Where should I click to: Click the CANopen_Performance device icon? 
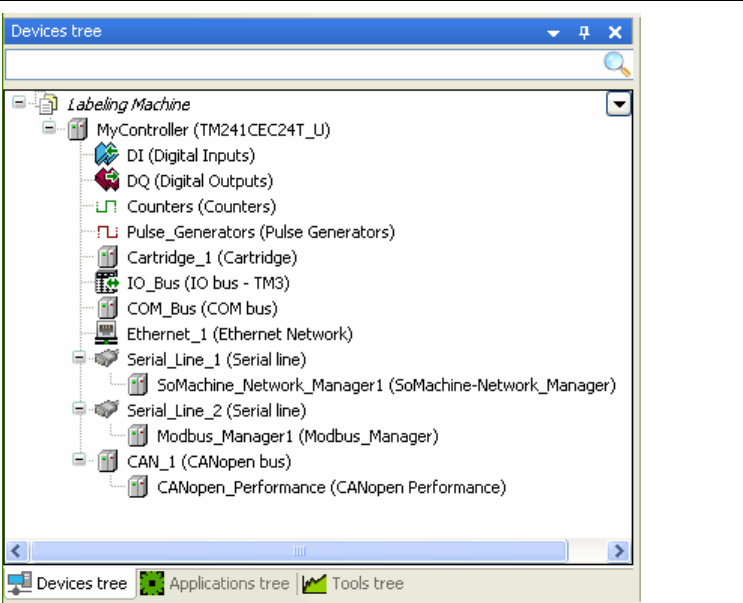(x=138, y=487)
